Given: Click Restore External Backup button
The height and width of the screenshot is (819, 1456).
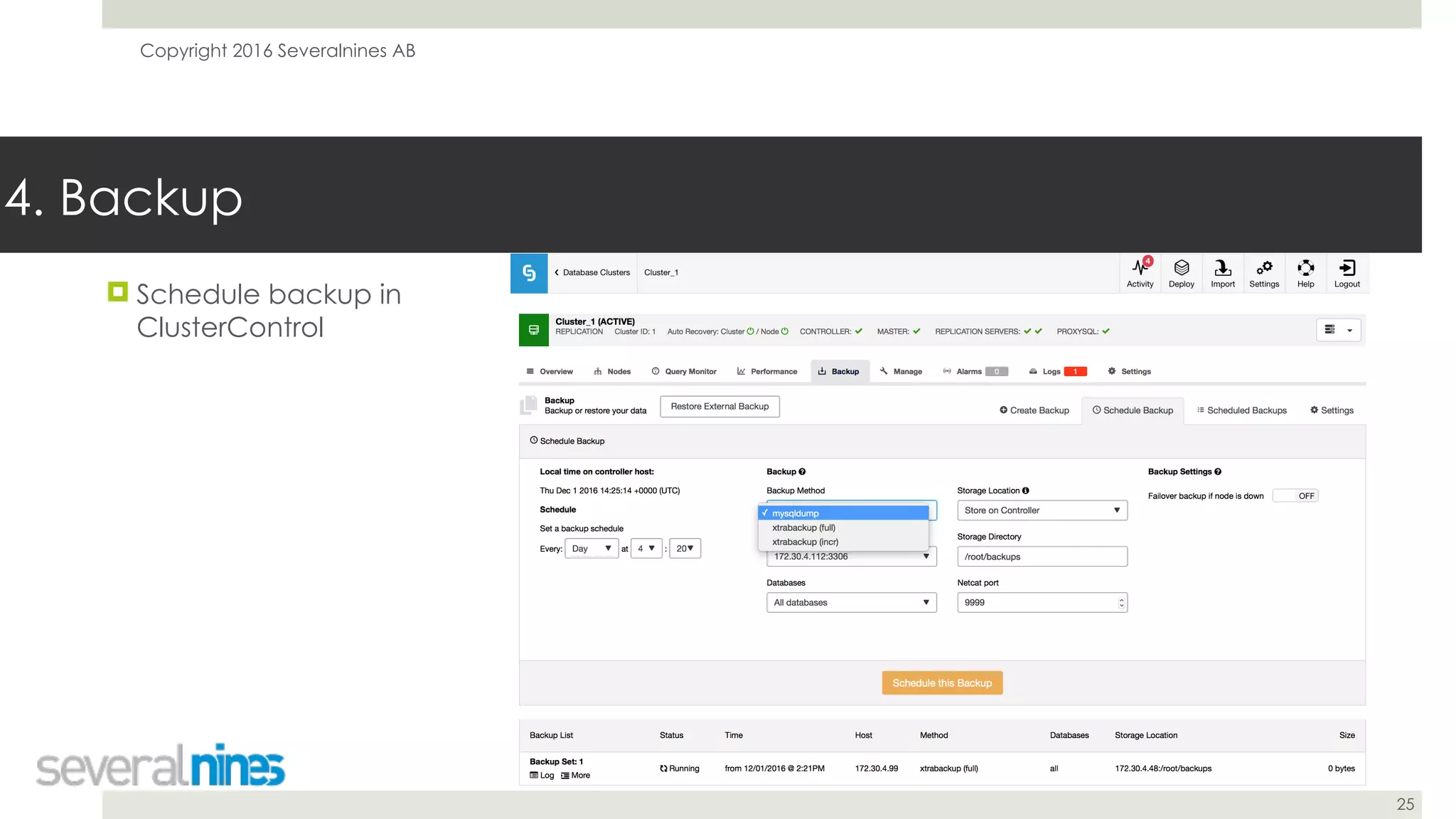Looking at the screenshot, I should click(719, 407).
